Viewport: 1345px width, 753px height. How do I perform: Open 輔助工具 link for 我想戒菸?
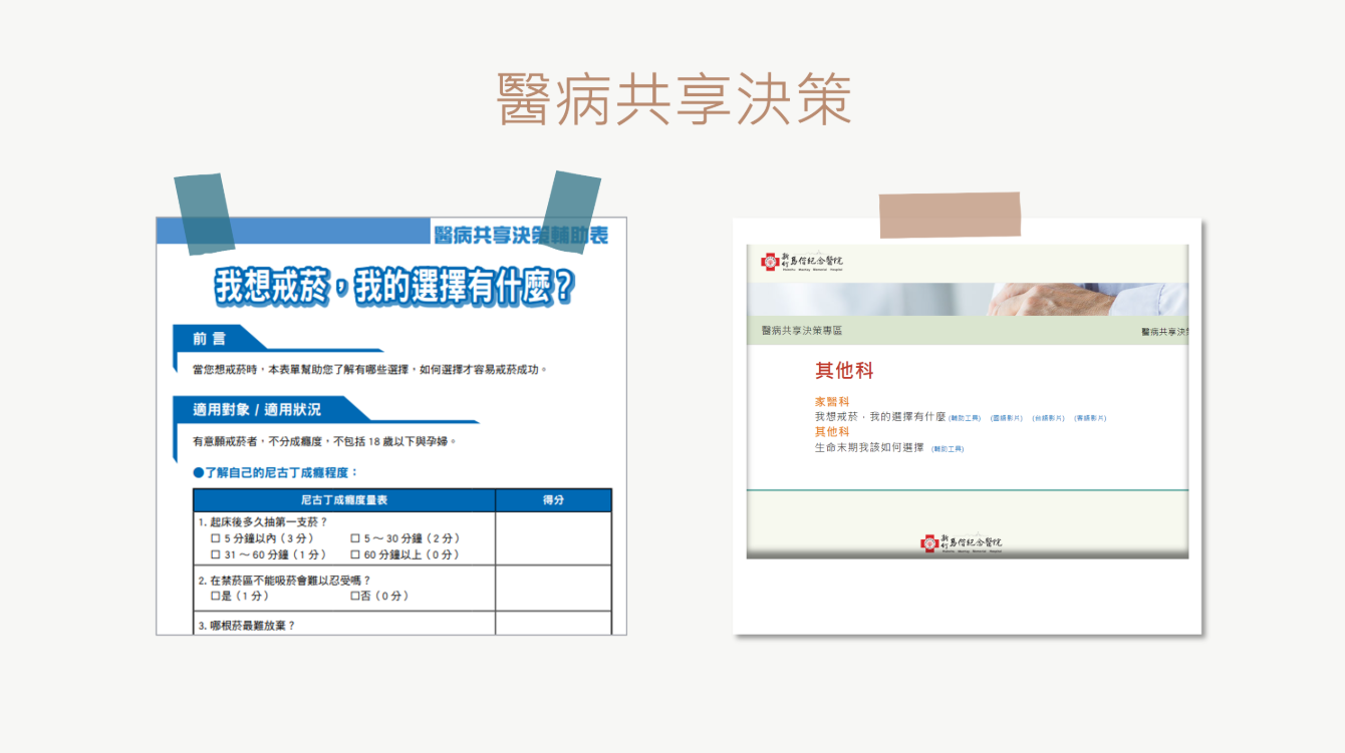pos(965,418)
